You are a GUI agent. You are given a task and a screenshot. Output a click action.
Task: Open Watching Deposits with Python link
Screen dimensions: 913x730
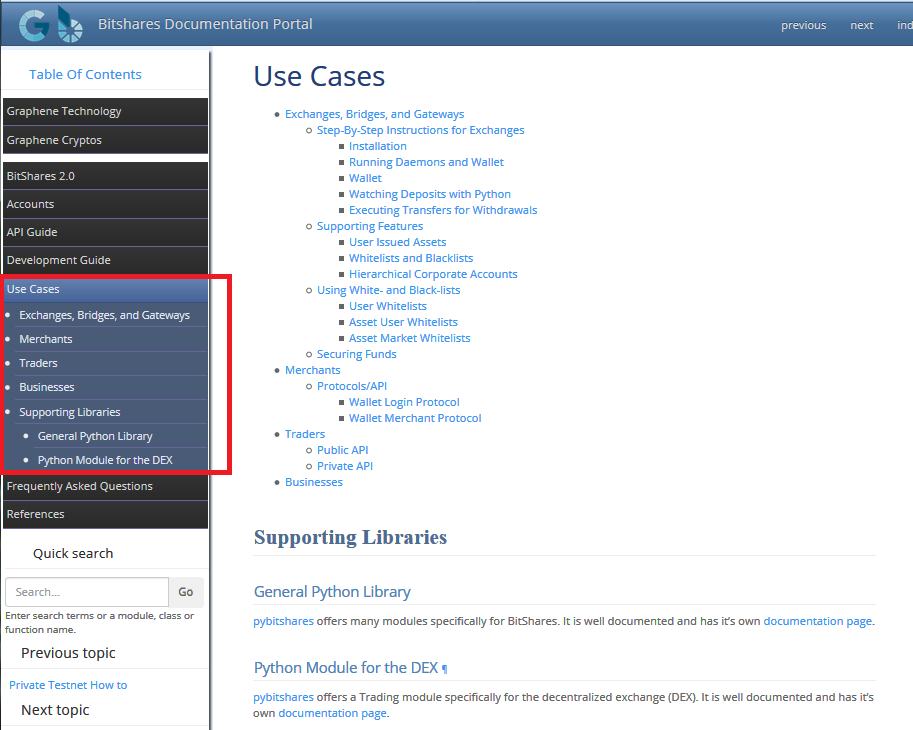tap(430, 194)
